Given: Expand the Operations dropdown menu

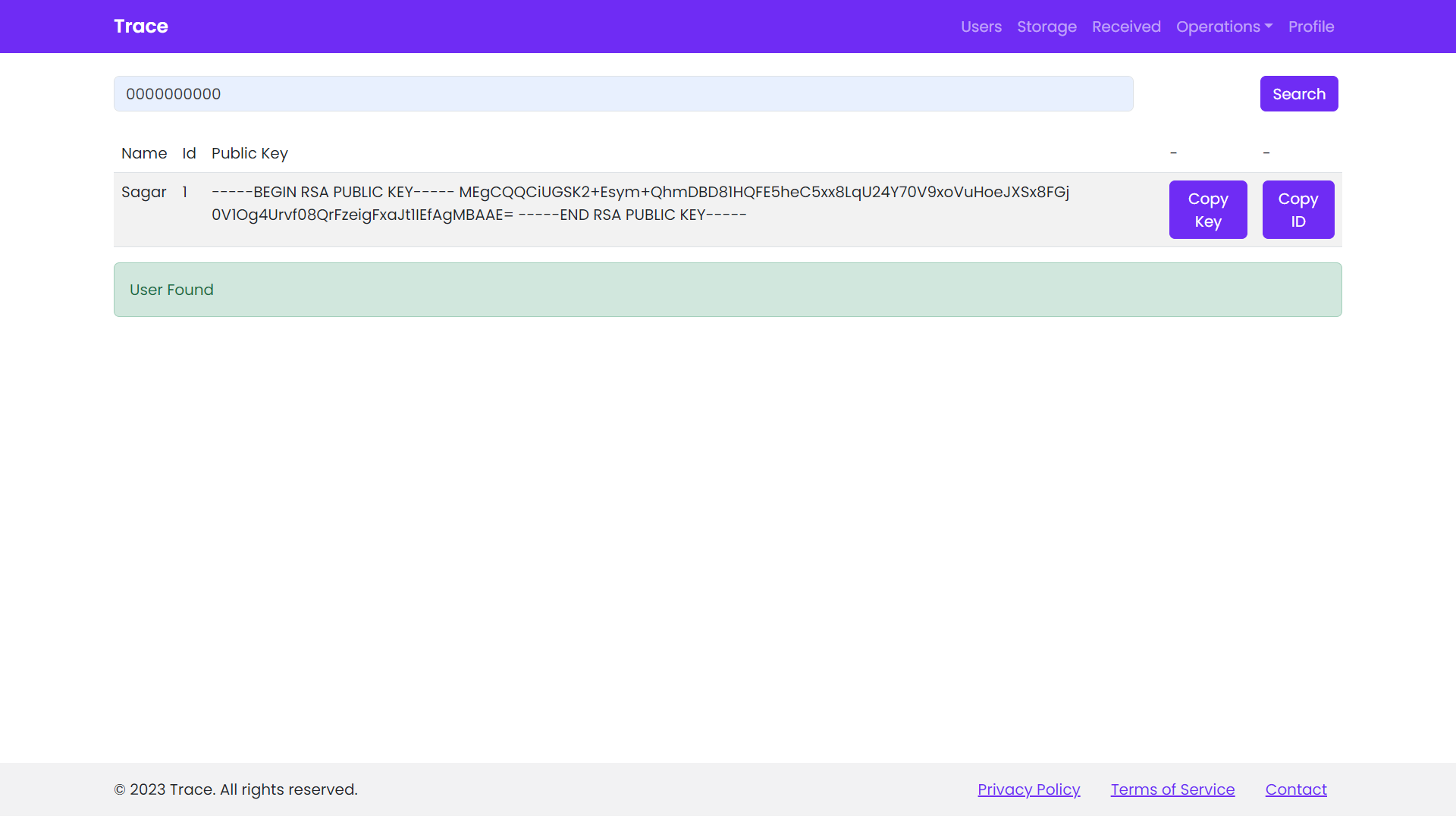Looking at the screenshot, I should [x=1224, y=27].
